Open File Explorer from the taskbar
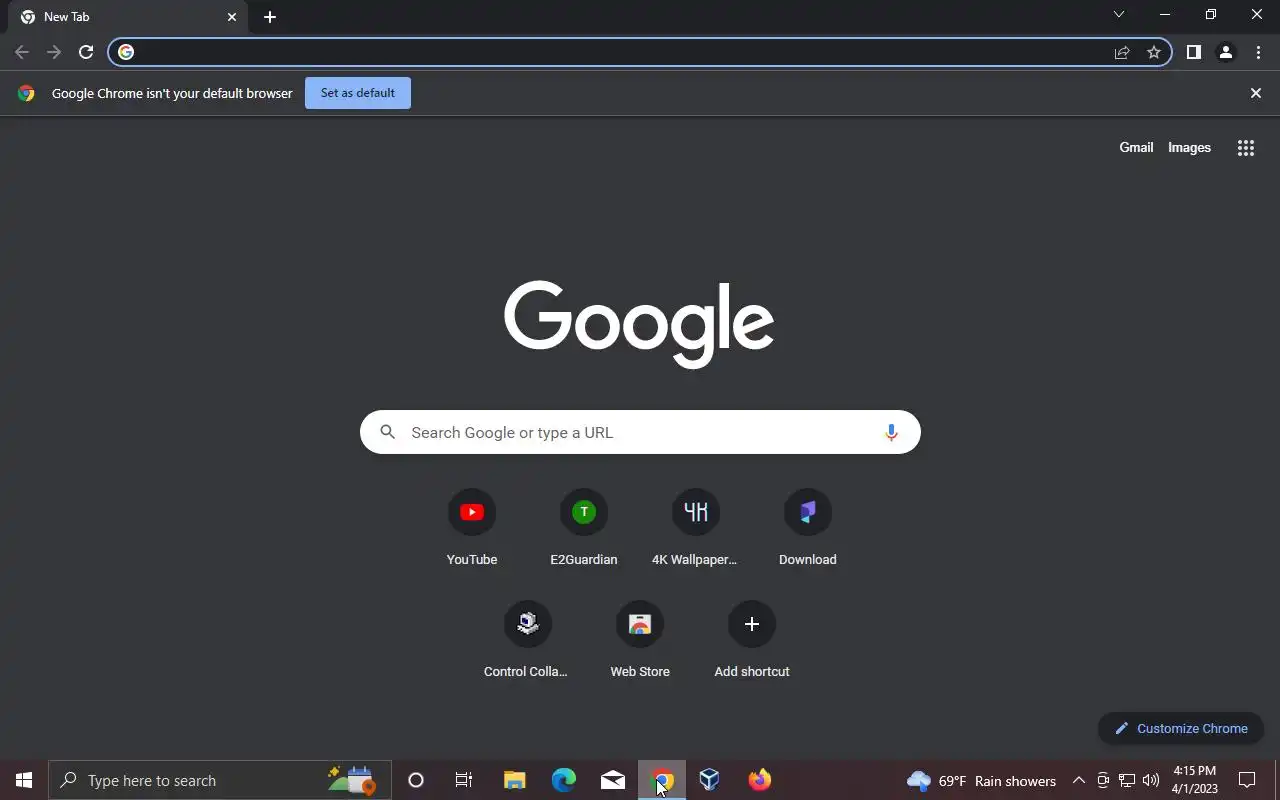 pos(515,780)
